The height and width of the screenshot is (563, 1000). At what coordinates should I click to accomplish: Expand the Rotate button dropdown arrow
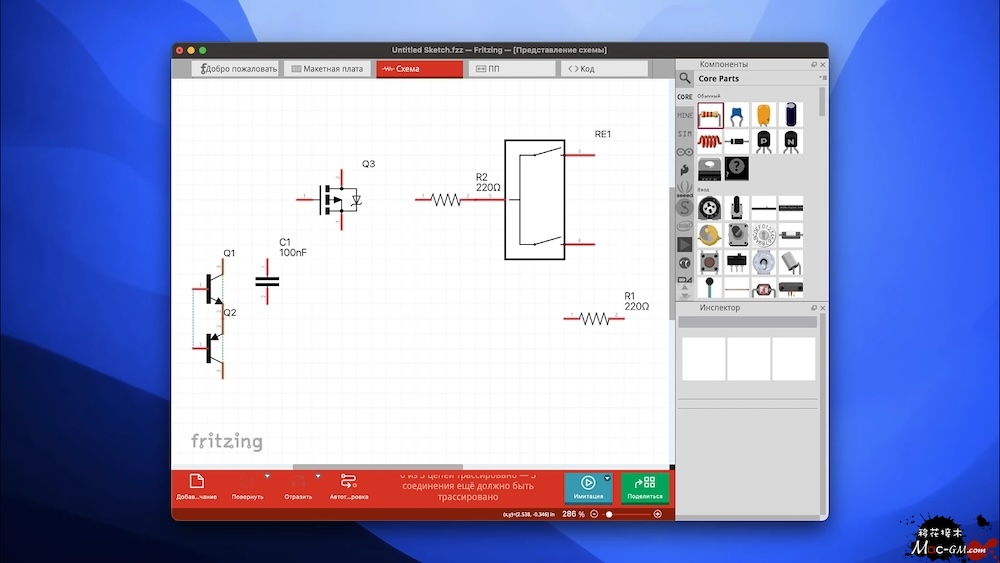(268, 476)
